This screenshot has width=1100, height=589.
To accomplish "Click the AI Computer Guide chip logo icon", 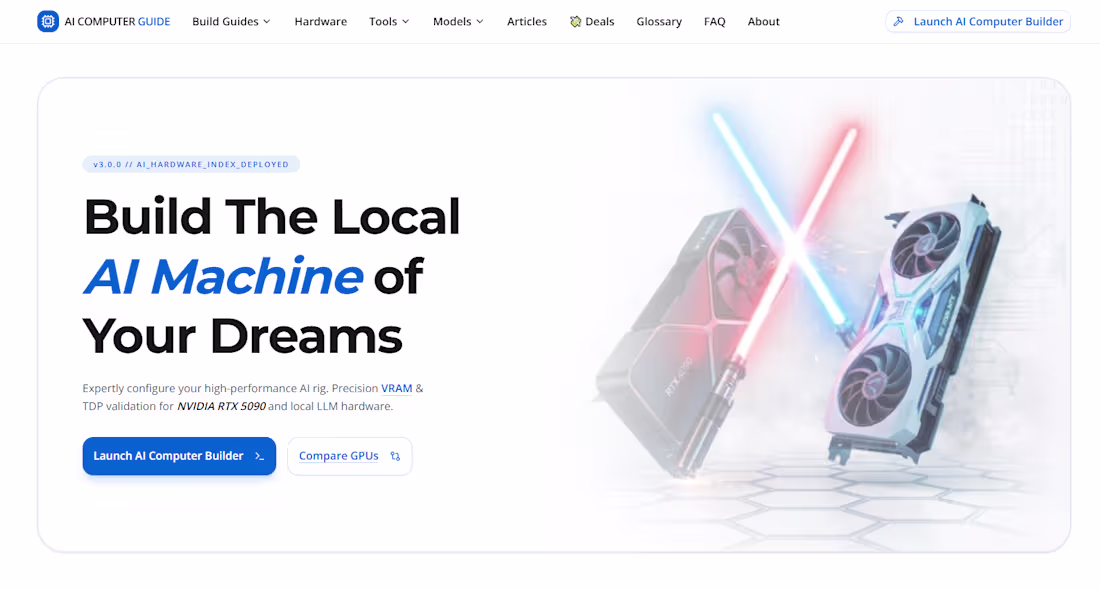I will click(48, 21).
